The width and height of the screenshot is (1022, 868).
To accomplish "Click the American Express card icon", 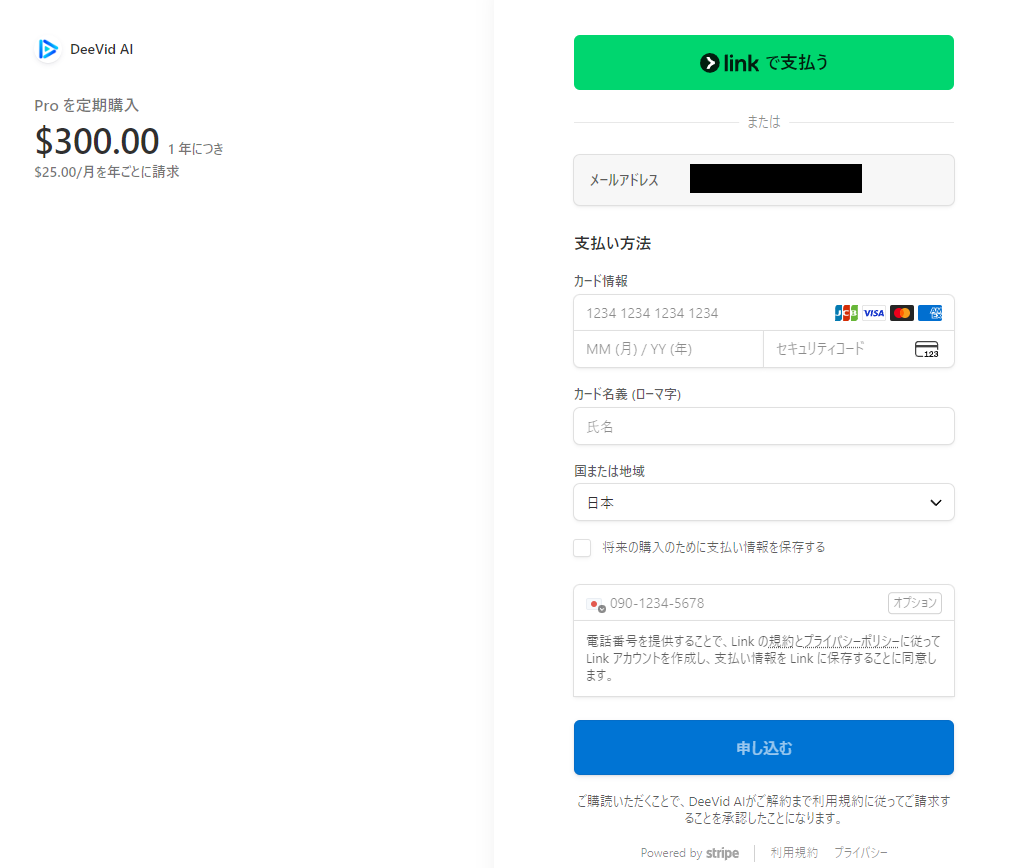I will pos(930,313).
